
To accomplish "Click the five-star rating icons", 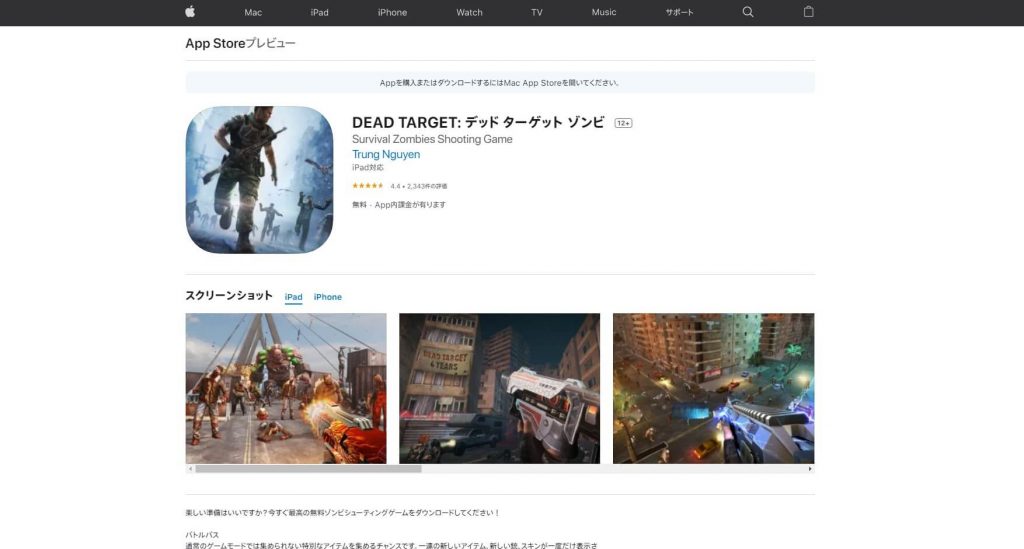I will (367, 186).
